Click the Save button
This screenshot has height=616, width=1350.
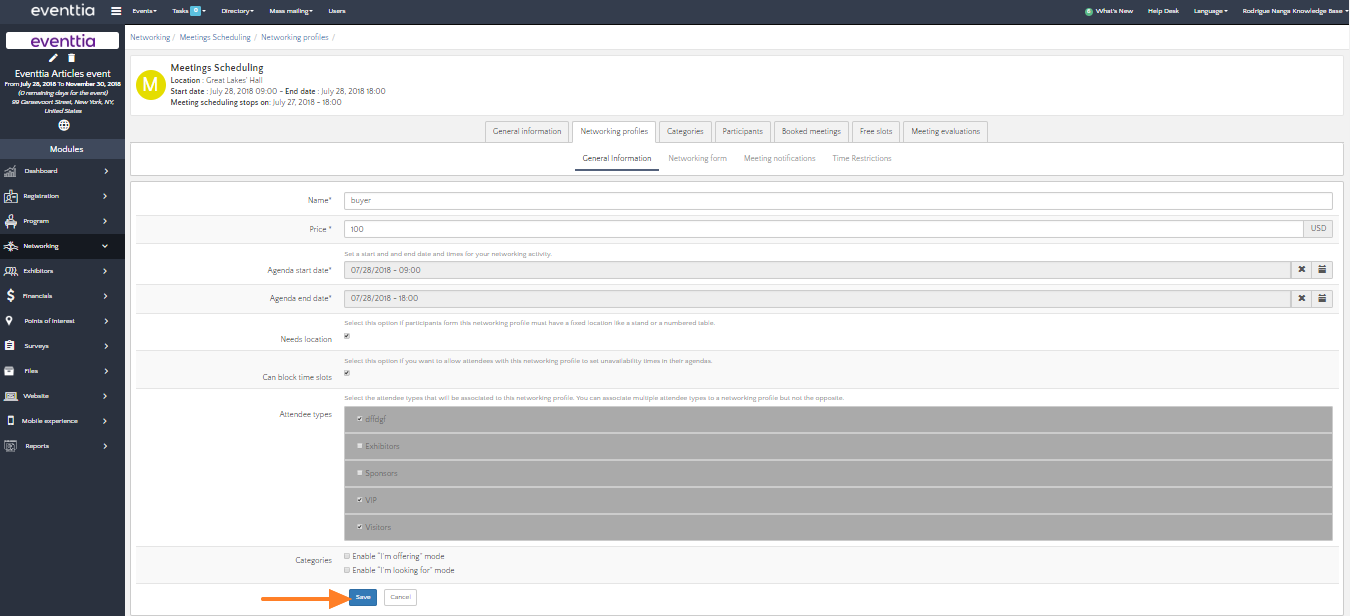363,597
